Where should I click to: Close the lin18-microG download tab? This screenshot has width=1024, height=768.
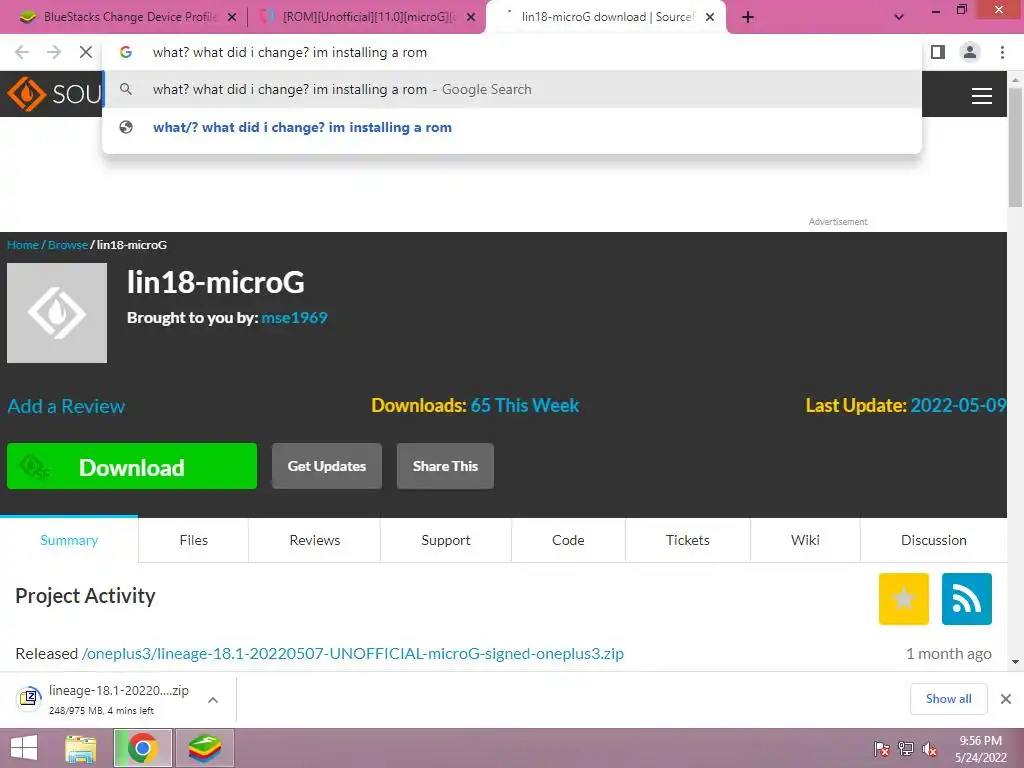pos(710,17)
